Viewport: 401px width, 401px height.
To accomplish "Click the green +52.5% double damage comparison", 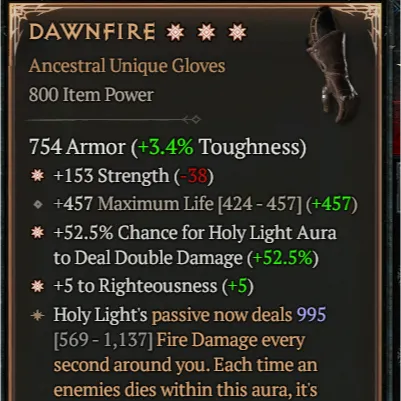I will [x=283, y=258].
